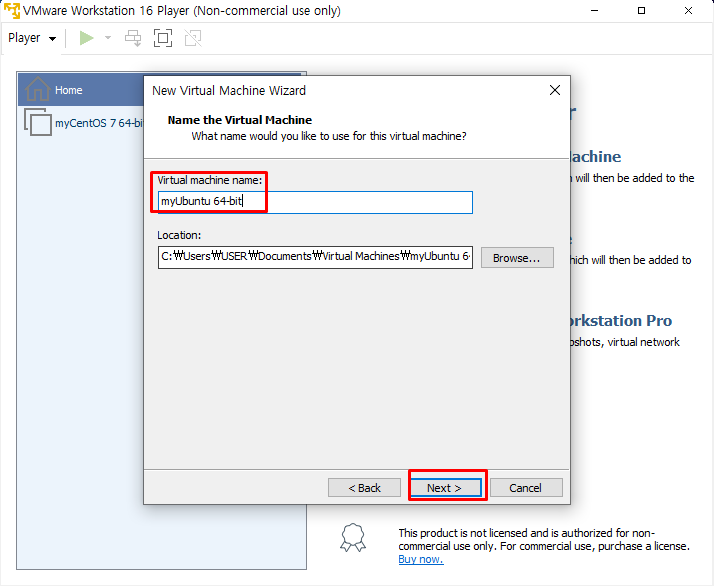Minimize the VMware Workstation Player window
The width and height of the screenshot is (714, 586).
pyautogui.click(x=594, y=10)
